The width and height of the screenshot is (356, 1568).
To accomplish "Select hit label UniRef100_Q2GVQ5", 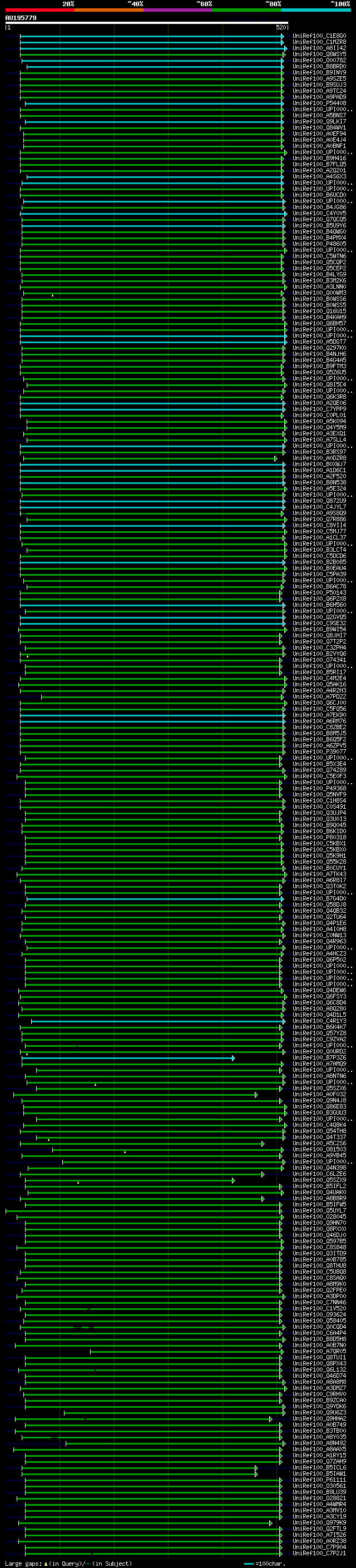I will coord(319,617).
